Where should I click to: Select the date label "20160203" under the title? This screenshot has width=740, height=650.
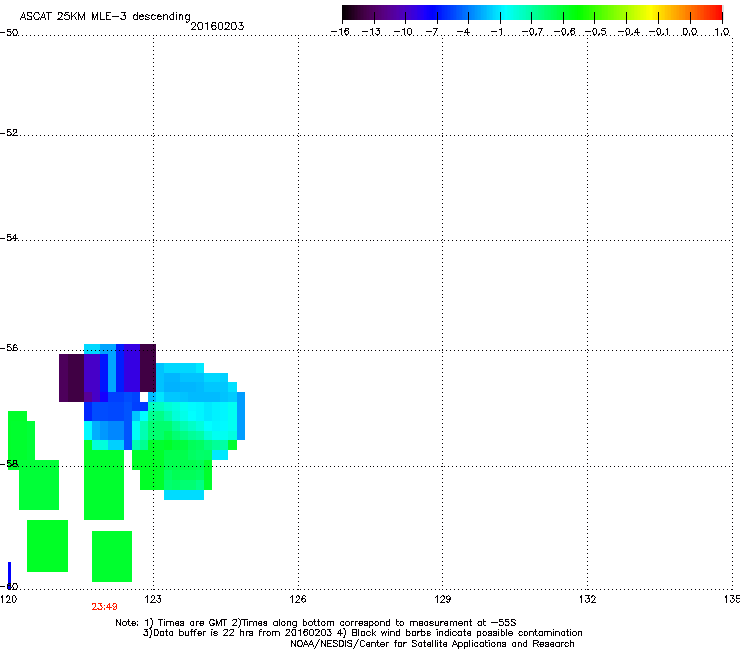point(217,26)
